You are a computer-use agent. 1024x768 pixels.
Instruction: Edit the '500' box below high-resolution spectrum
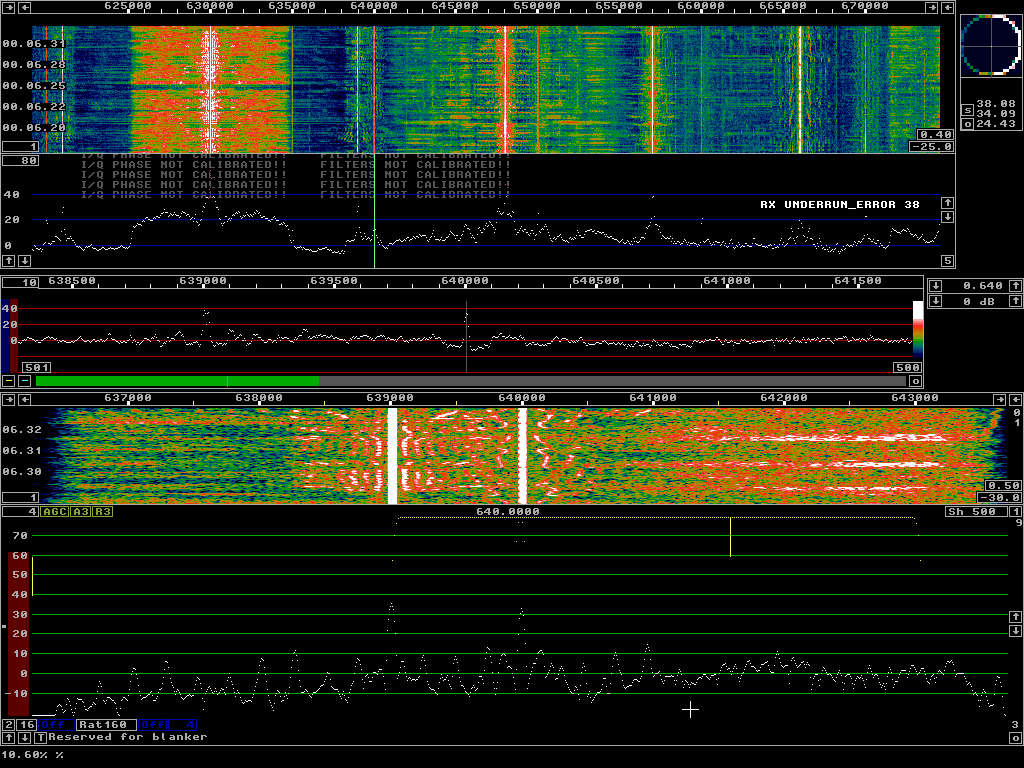[907, 368]
